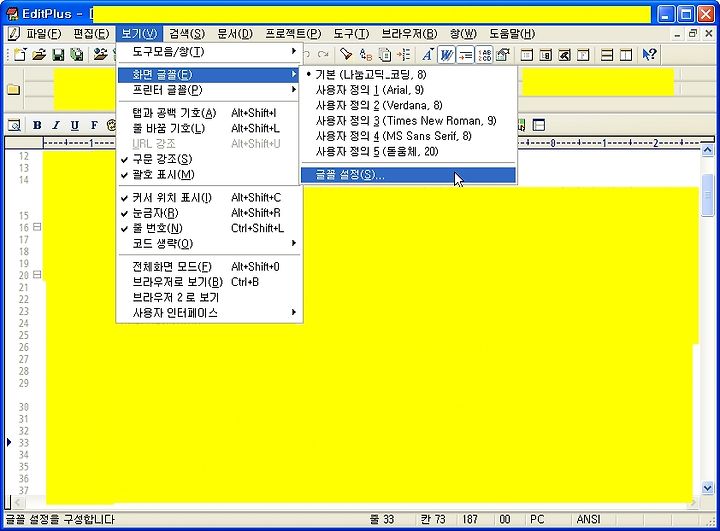Click the Open file toolbar icon

tap(39, 55)
